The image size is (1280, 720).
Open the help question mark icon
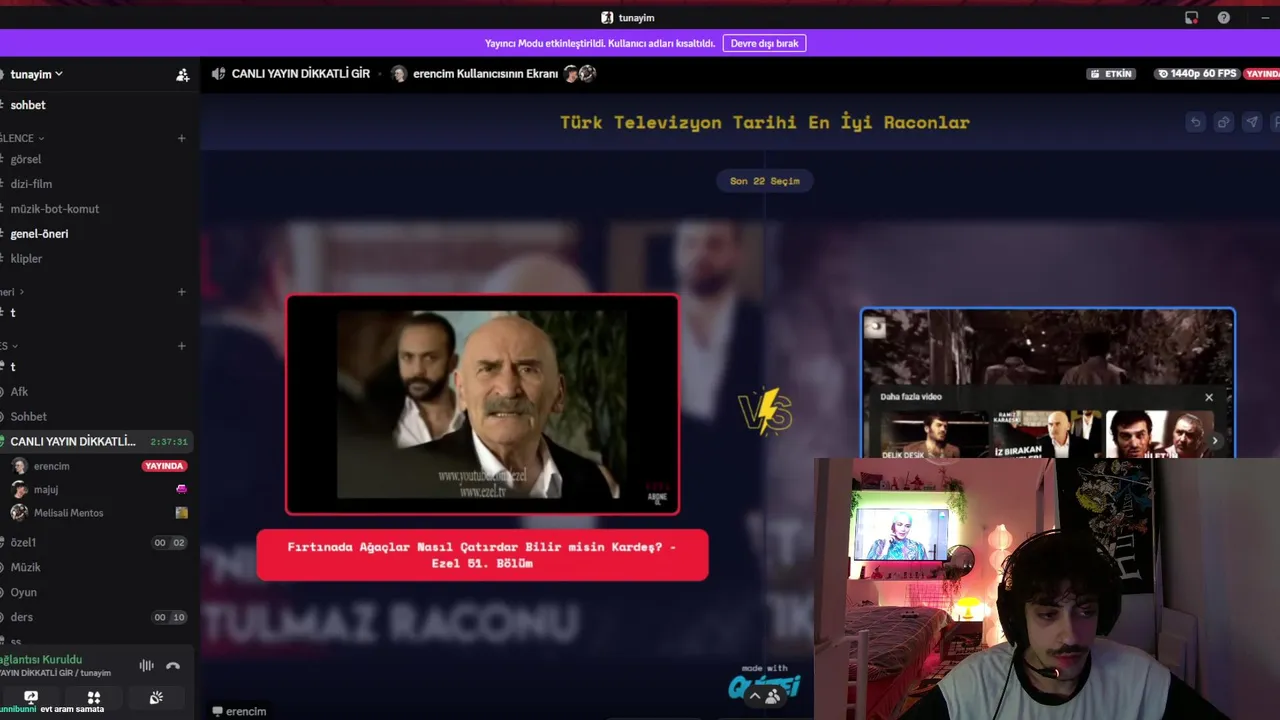coord(1224,18)
